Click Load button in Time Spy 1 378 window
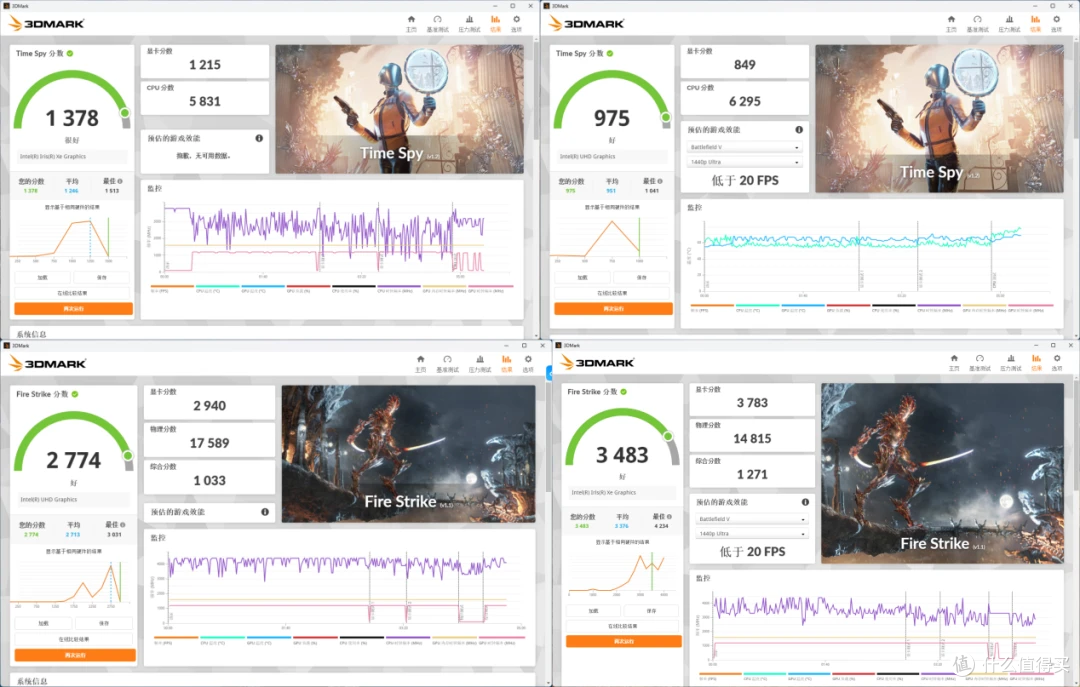 [43, 278]
